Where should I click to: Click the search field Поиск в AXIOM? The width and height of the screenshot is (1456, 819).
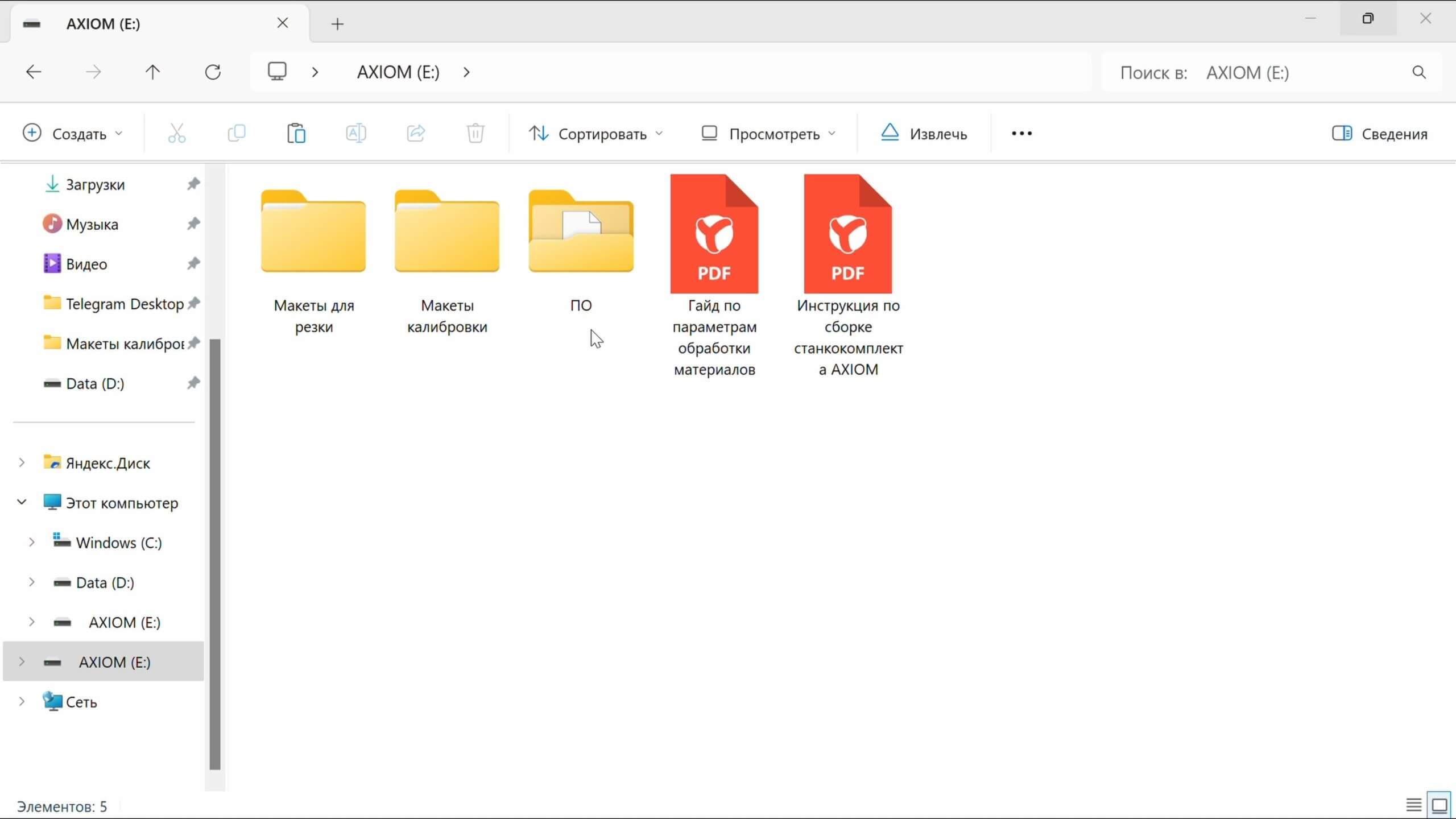click(1251, 72)
